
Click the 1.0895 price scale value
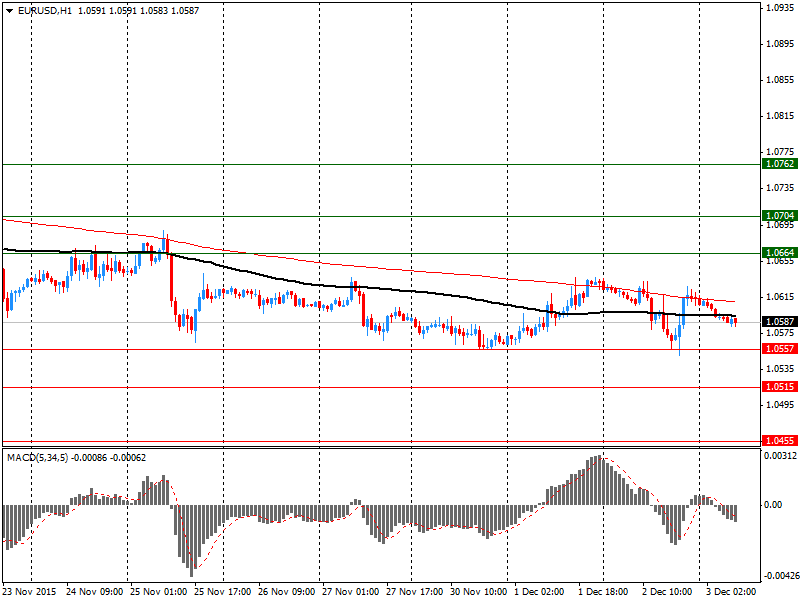coord(781,43)
